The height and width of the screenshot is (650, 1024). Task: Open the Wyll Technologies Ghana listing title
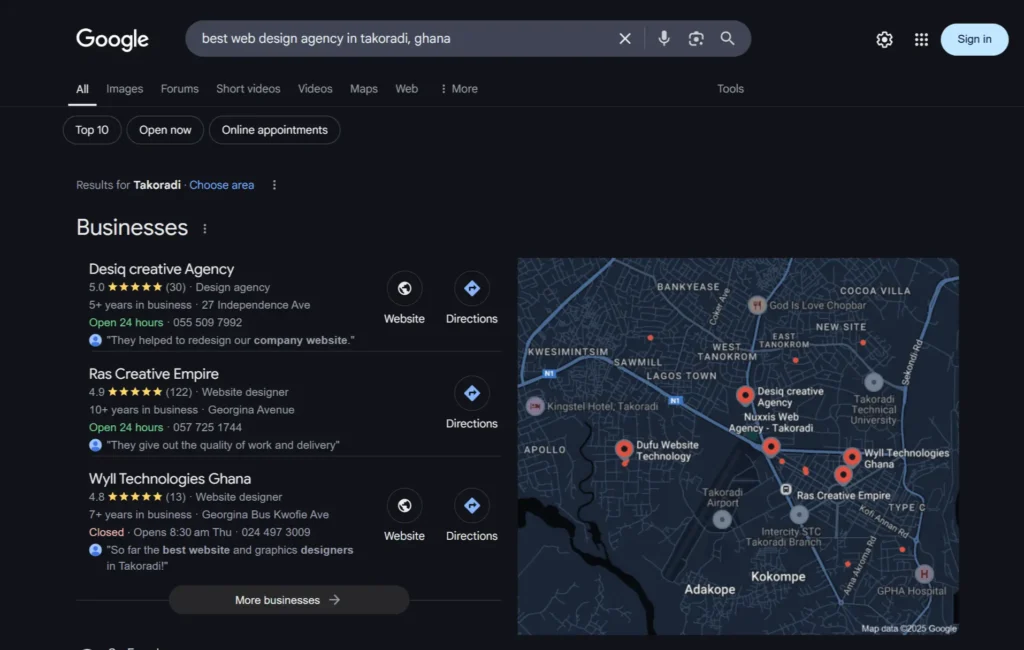coord(170,479)
